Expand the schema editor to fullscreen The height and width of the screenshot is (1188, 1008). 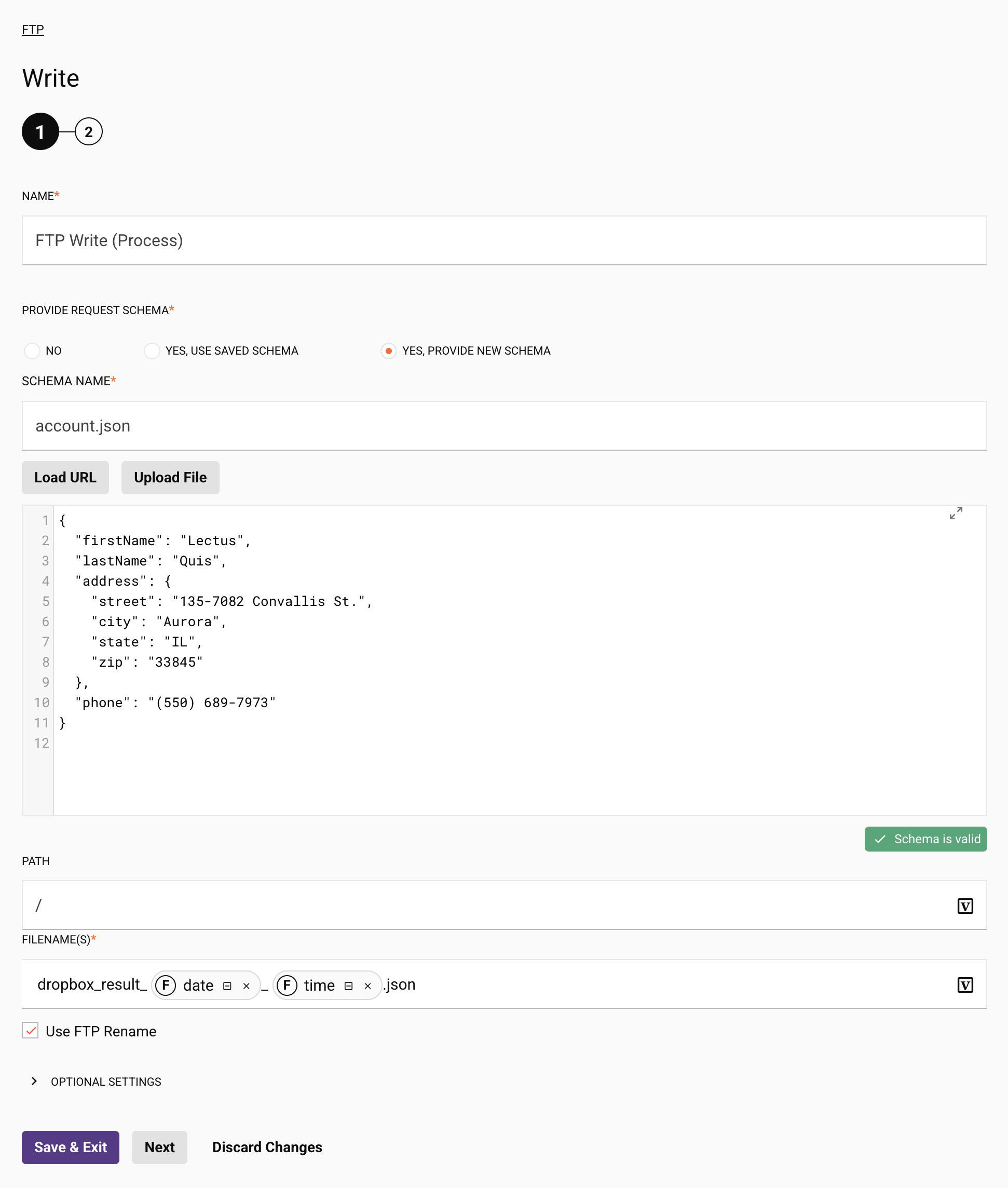coord(956,513)
